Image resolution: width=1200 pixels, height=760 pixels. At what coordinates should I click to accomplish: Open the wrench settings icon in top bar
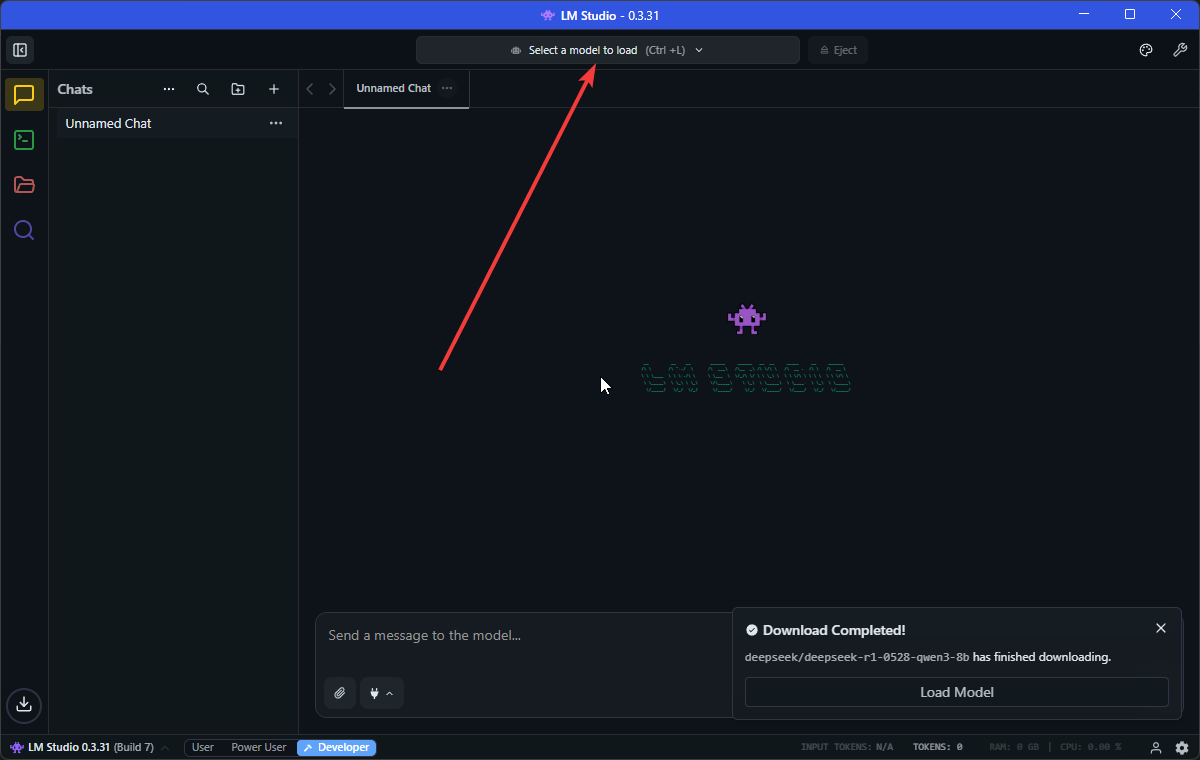pos(1180,50)
